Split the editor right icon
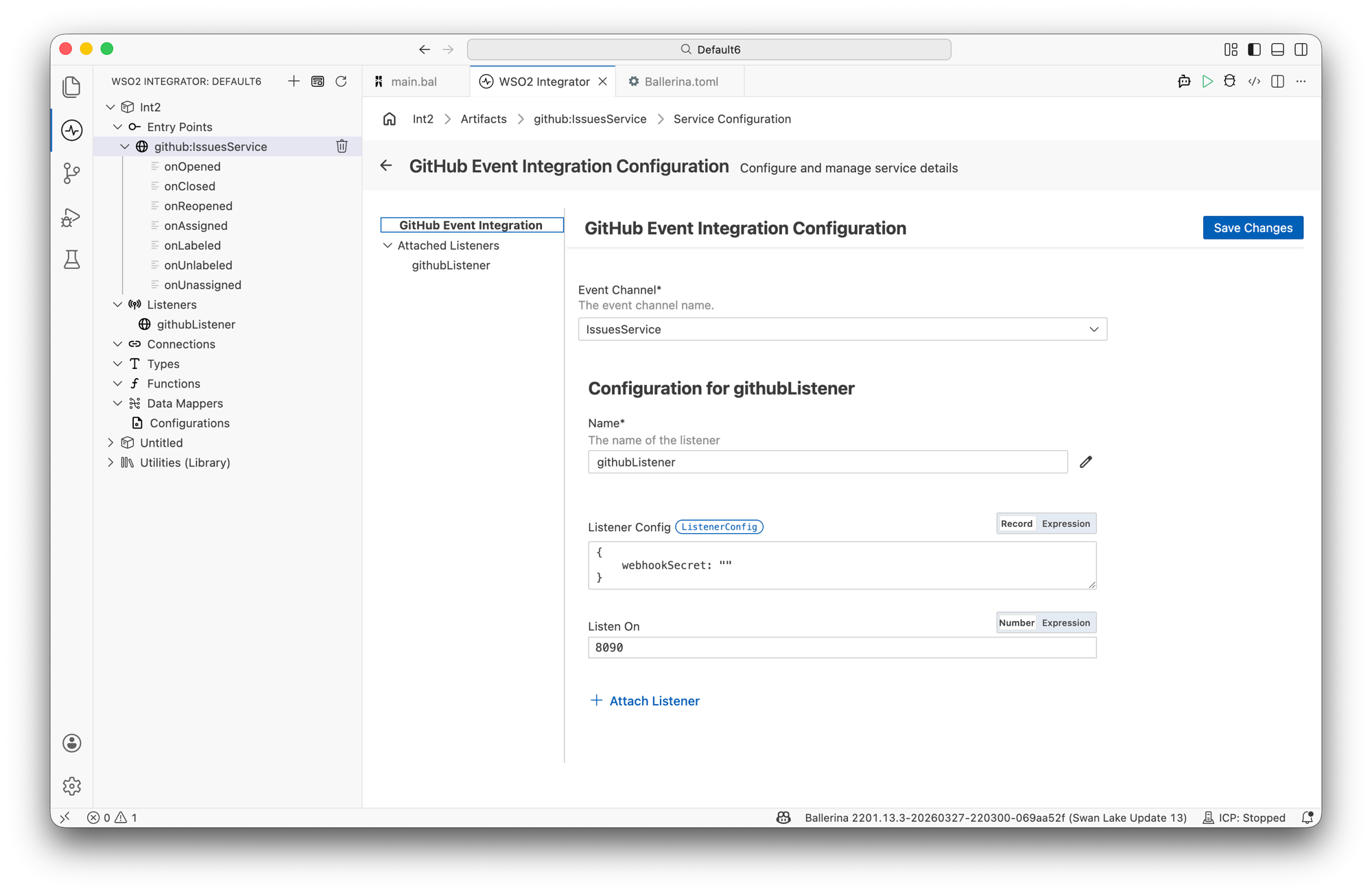Image resolution: width=1372 pixels, height=894 pixels. coord(1277,81)
